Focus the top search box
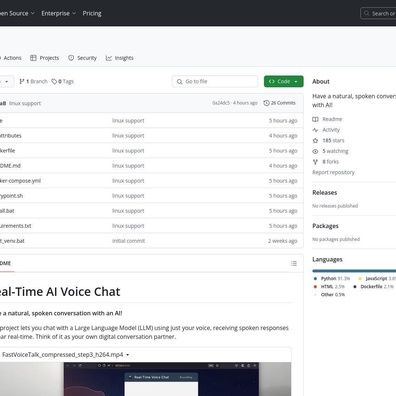Viewport: 396px width, 396px height. (x=379, y=13)
